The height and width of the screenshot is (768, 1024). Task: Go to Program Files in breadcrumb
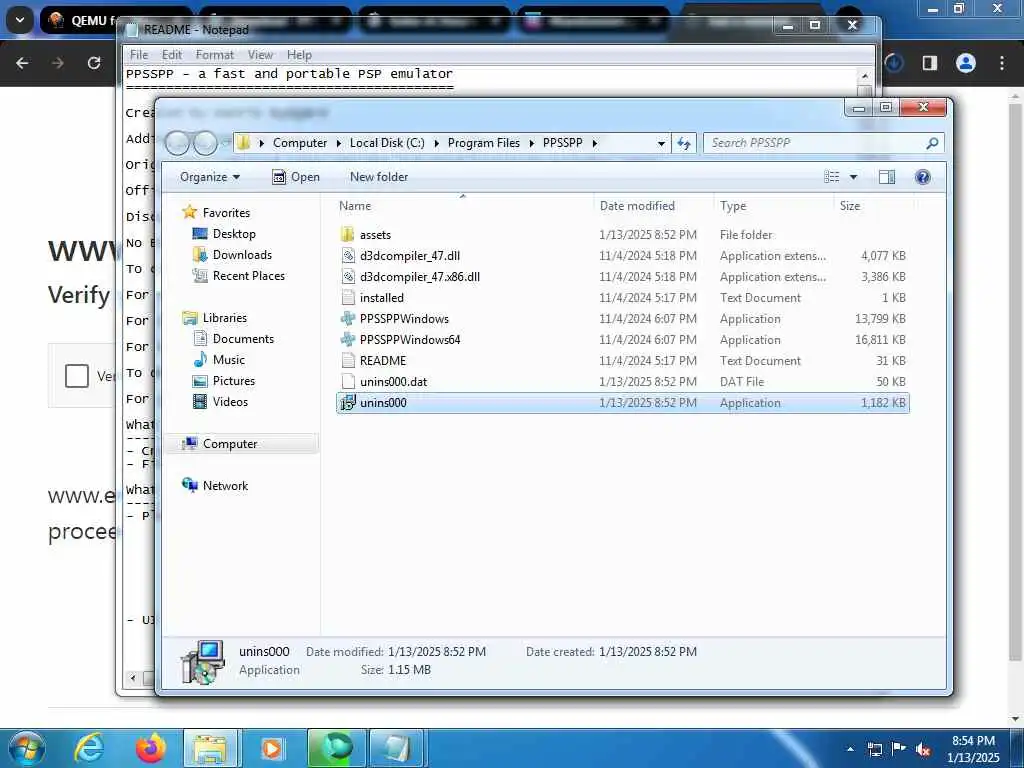483,143
